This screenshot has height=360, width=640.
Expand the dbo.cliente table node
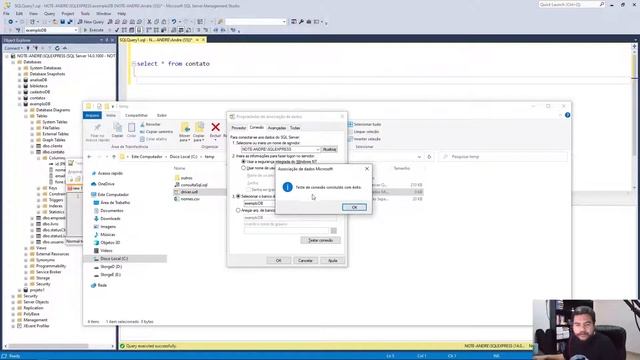[x=32, y=146]
